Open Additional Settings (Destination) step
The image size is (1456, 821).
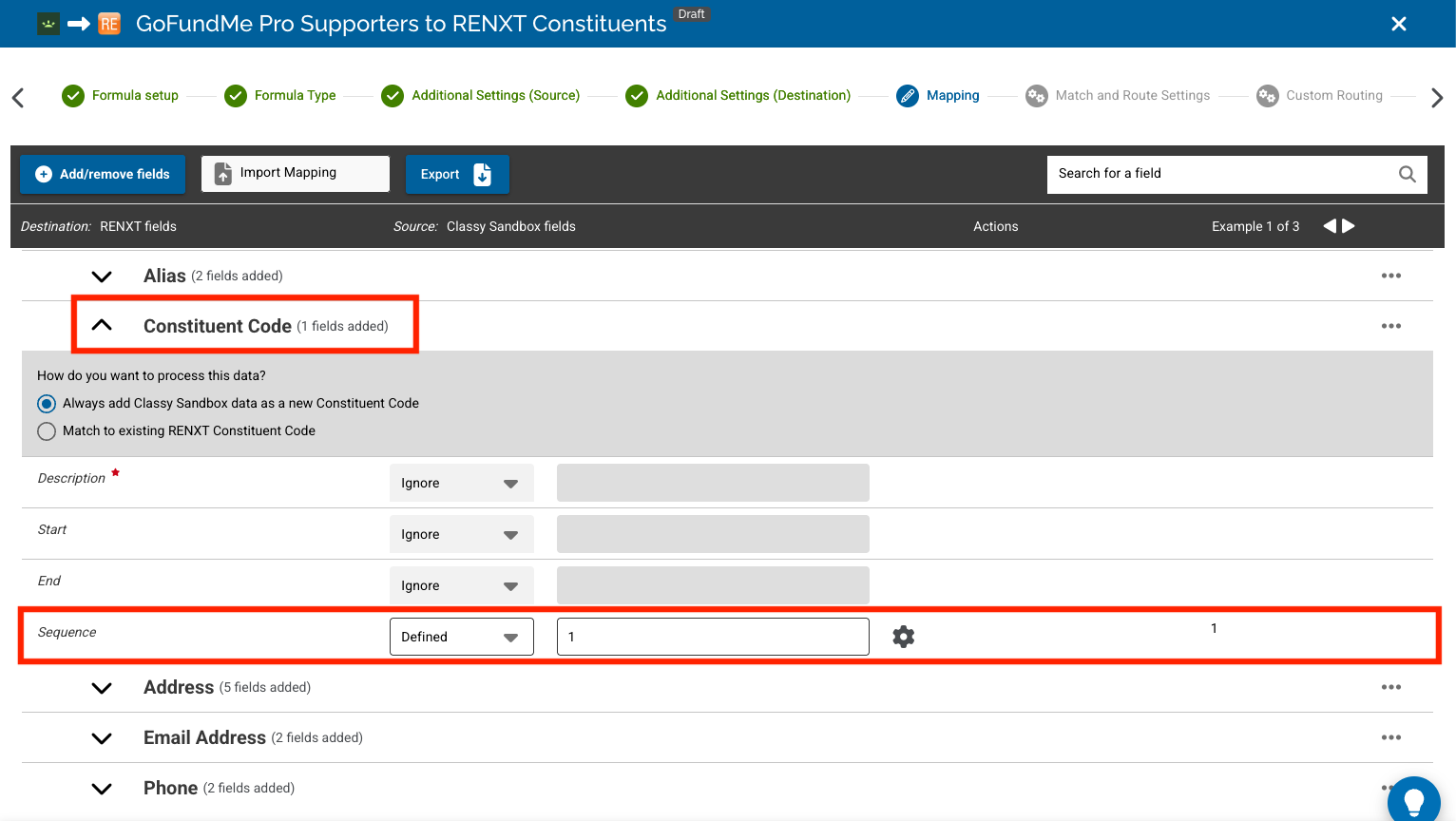coord(738,96)
